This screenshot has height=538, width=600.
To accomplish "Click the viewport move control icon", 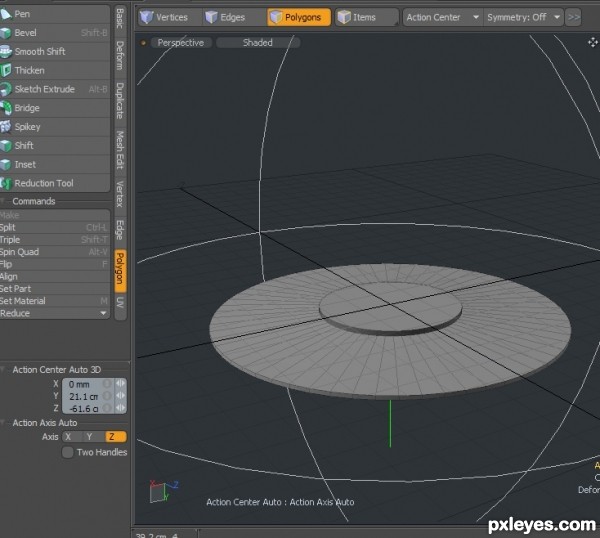I will click(593, 42).
